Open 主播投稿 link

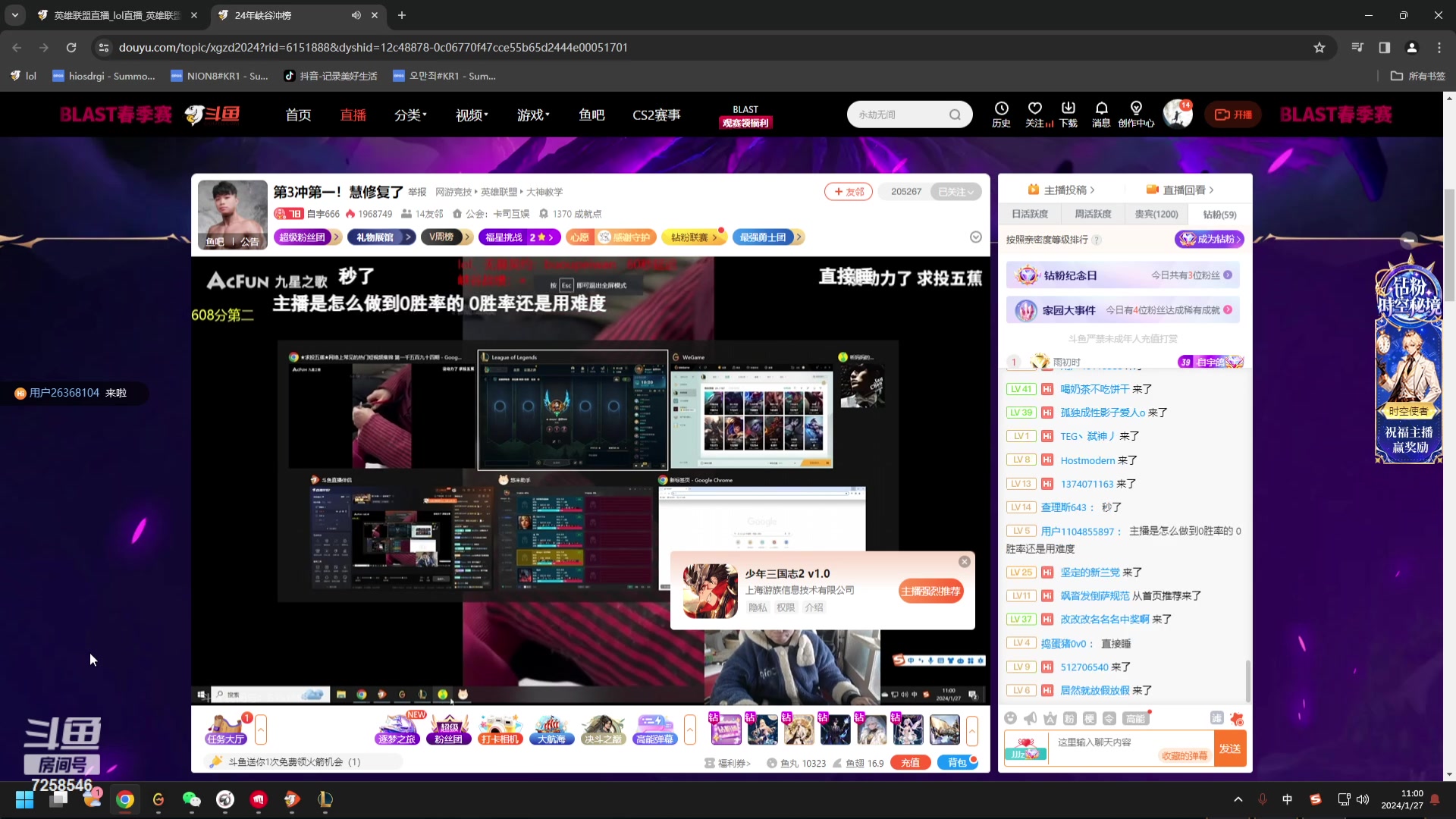[x=1061, y=190]
